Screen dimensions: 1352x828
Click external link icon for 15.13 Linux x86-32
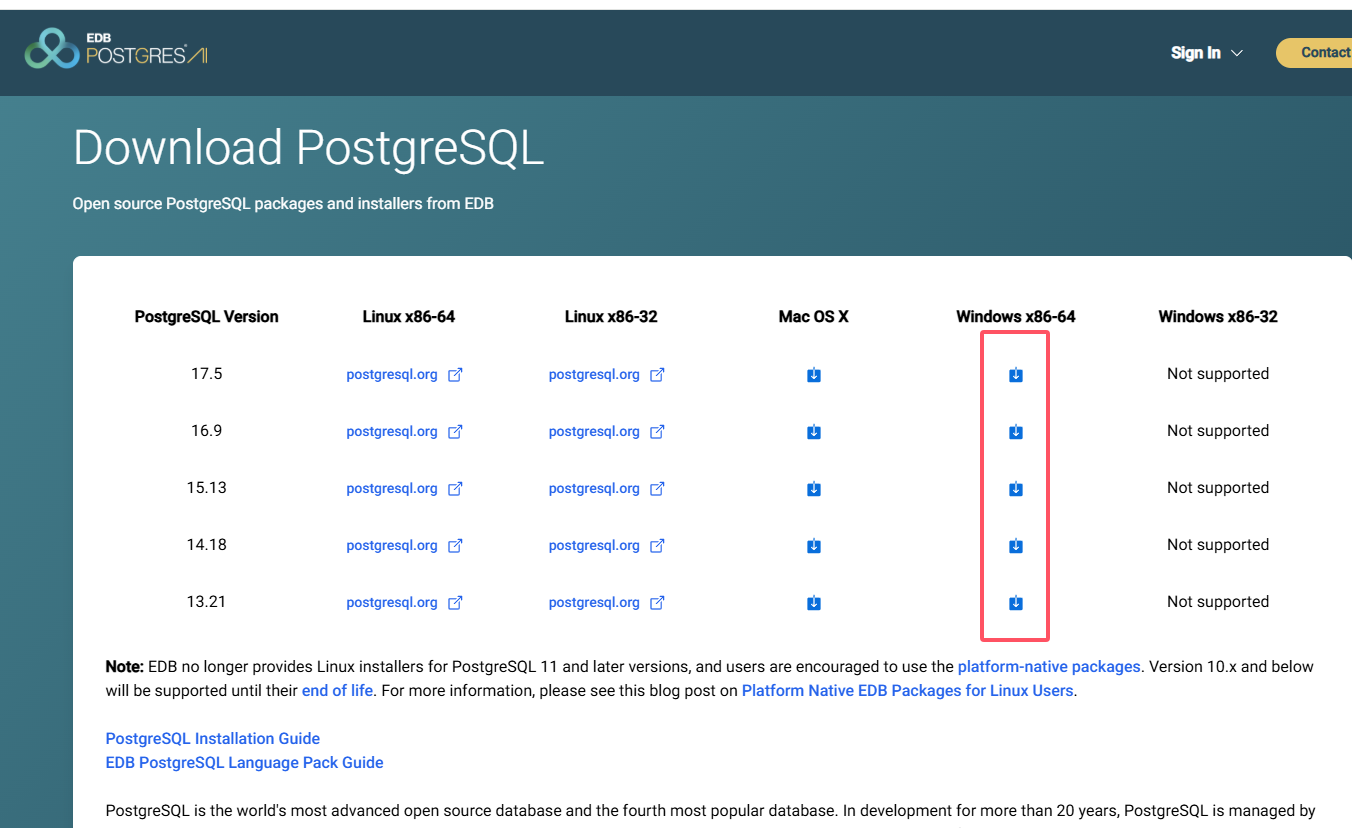(x=657, y=489)
